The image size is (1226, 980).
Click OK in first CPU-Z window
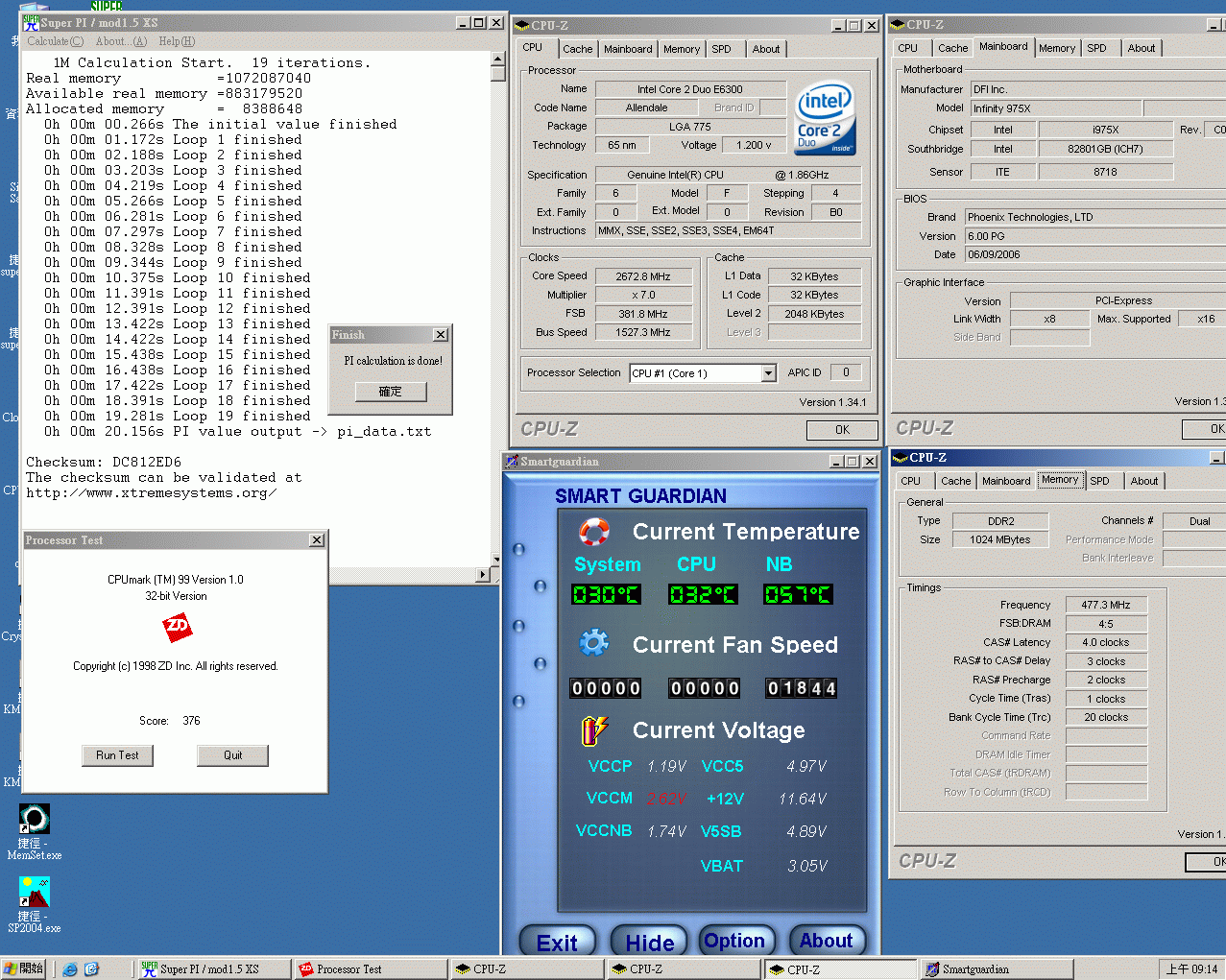point(842,430)
